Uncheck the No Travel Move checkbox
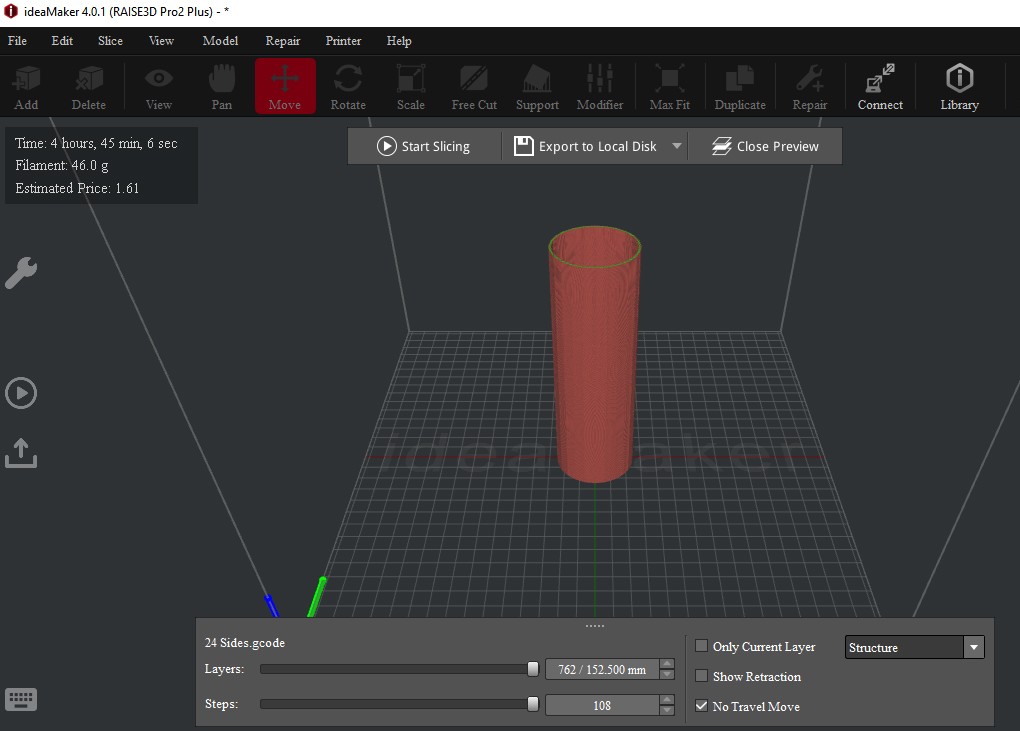 tap(701, 707)
